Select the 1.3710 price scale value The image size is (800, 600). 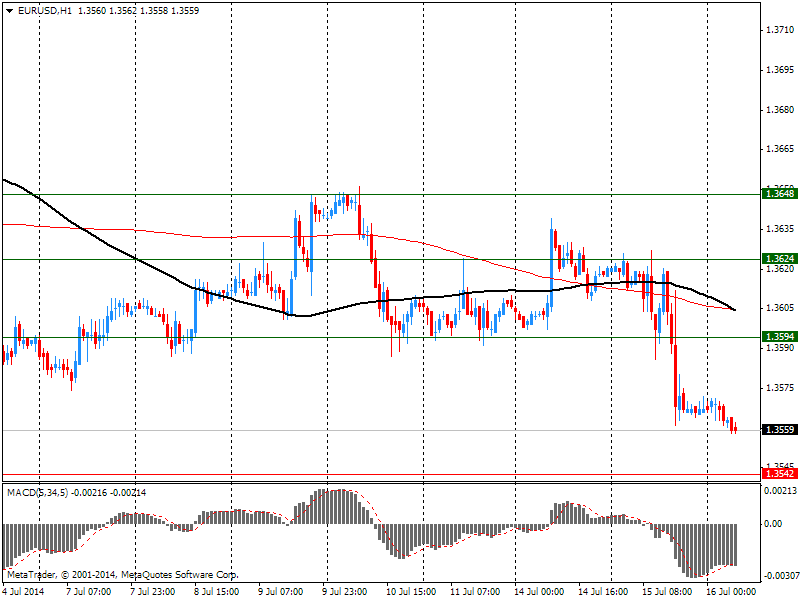coord(780,30)
